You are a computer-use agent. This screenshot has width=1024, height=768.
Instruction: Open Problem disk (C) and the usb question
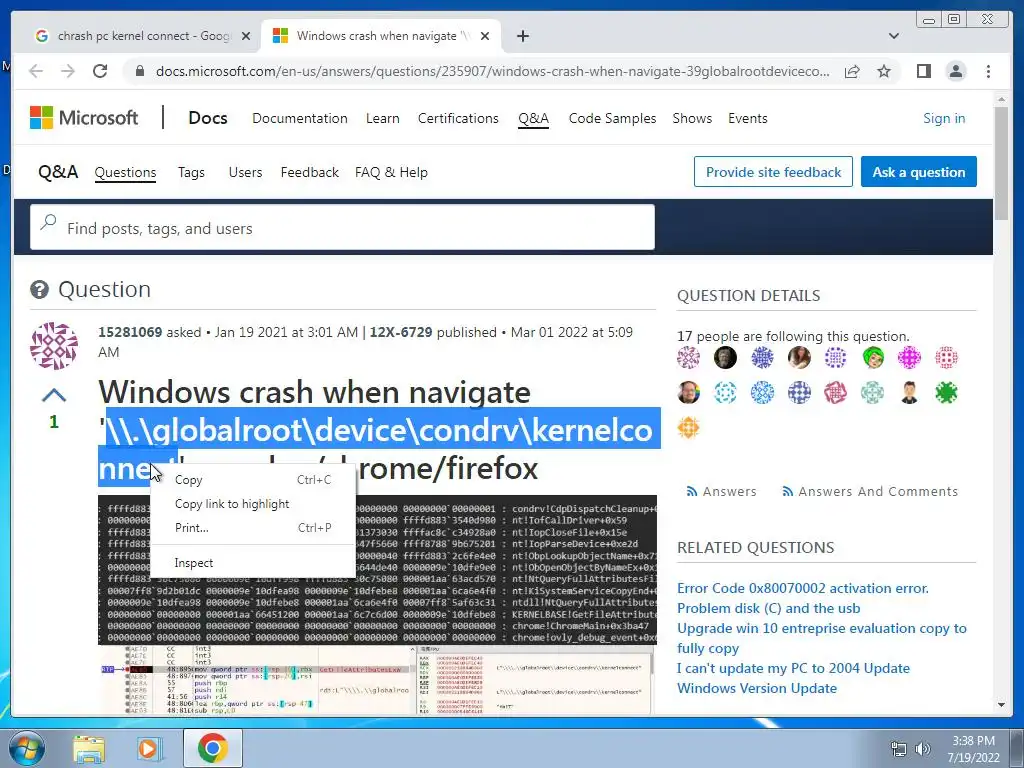click(769, 609)
